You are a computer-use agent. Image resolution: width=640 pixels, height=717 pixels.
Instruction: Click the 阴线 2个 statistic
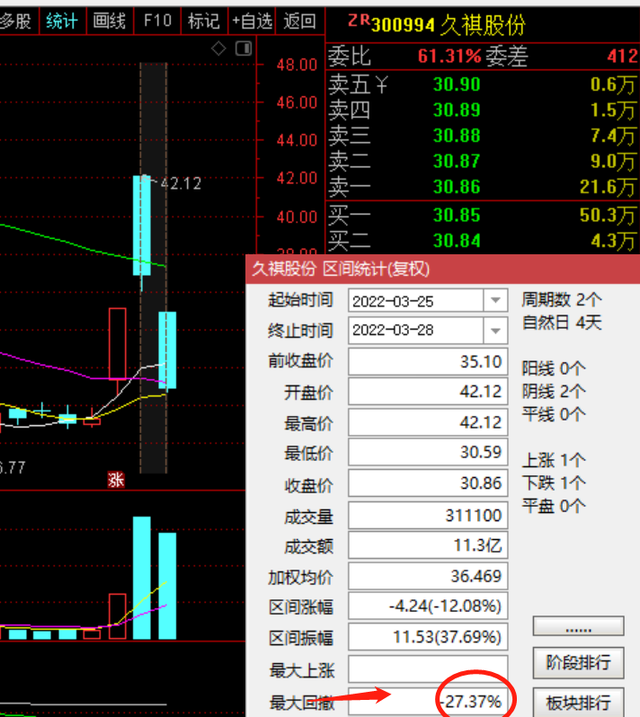pyautogui.click(x=554, y=391)
